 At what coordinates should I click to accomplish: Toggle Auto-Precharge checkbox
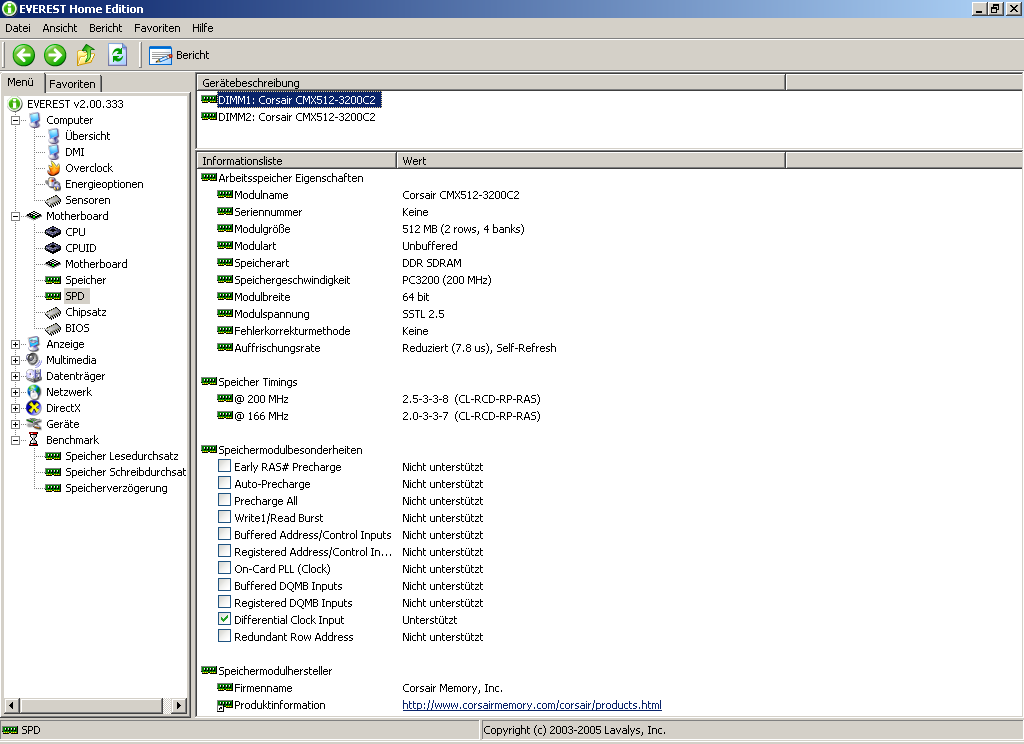[x=224, y=483]
